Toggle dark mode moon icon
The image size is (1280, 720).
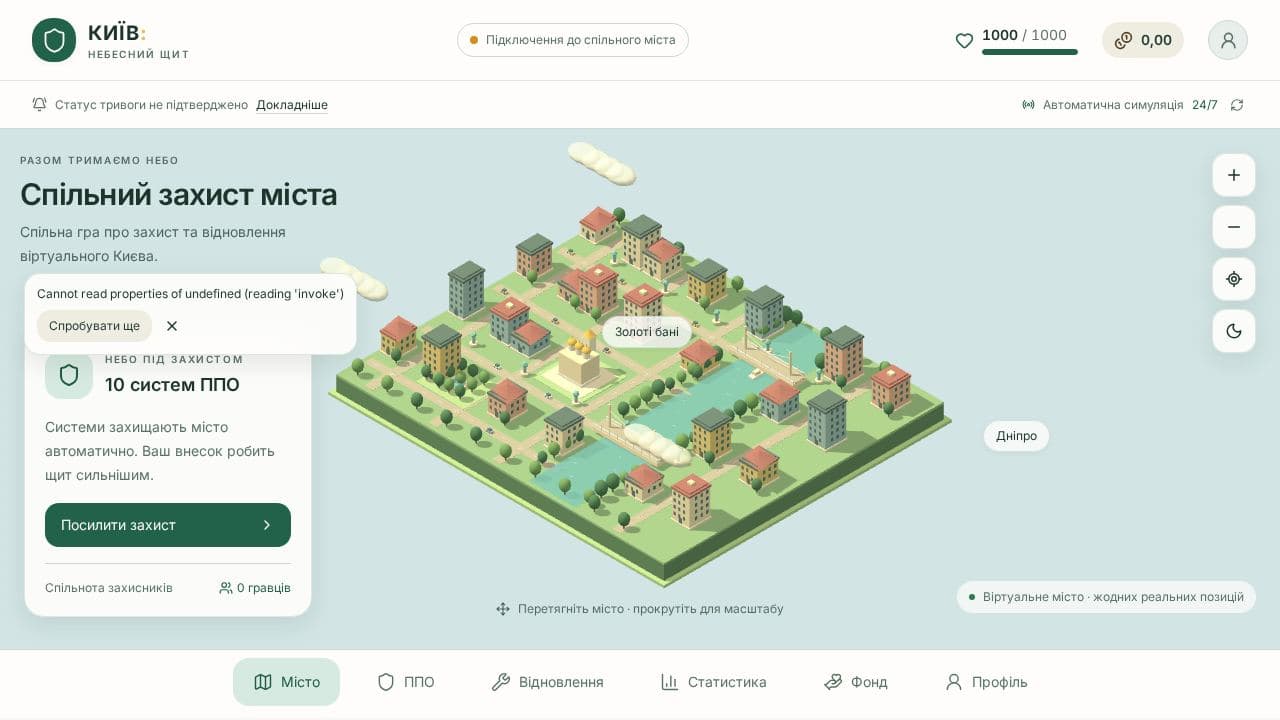click(x=1234, y=331)
